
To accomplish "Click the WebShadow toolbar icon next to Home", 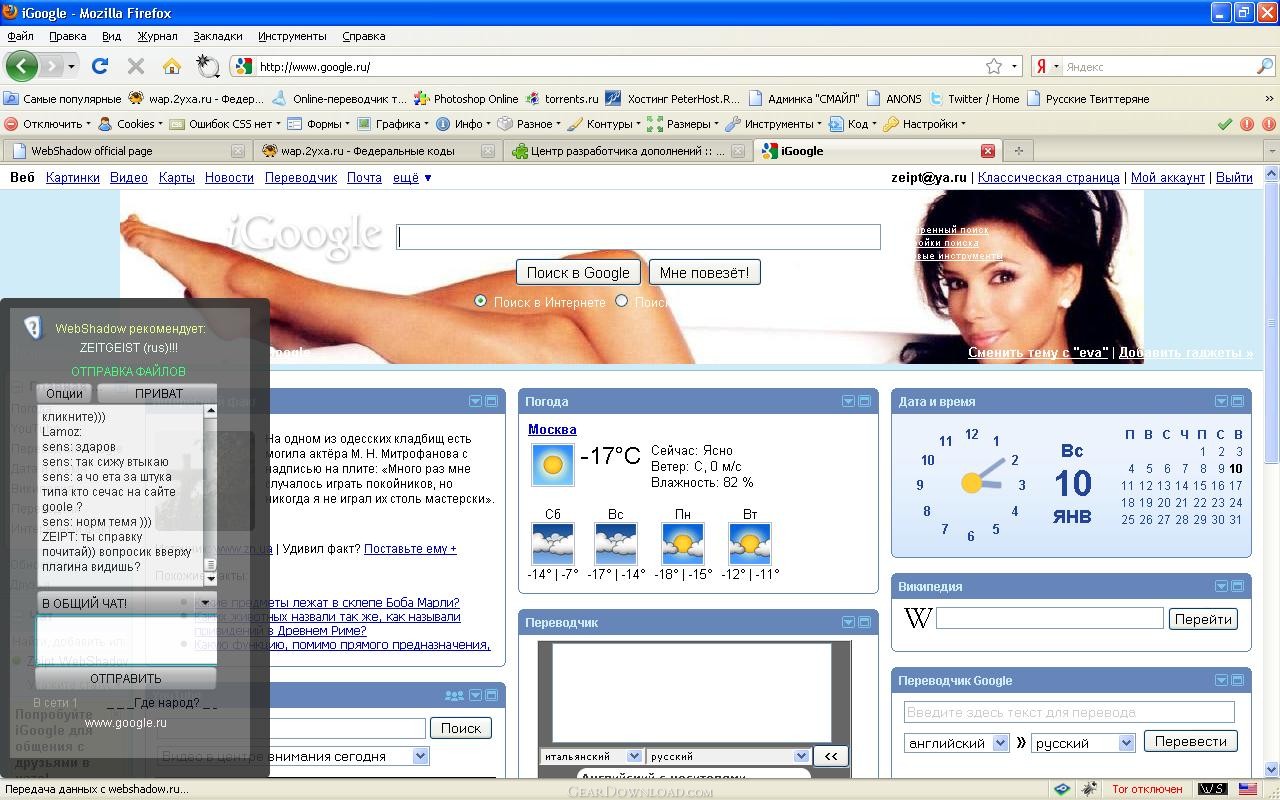I will tap(207, 66).
